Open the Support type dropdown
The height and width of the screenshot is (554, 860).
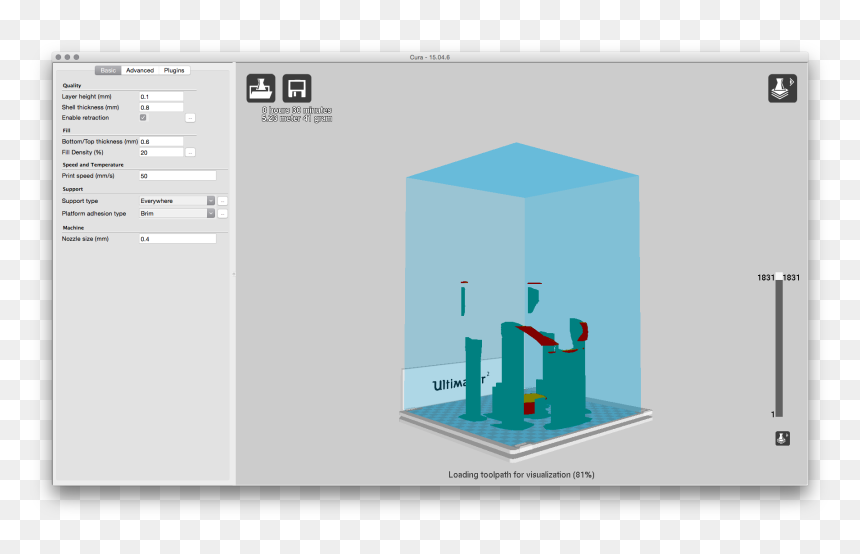(177, 201)
